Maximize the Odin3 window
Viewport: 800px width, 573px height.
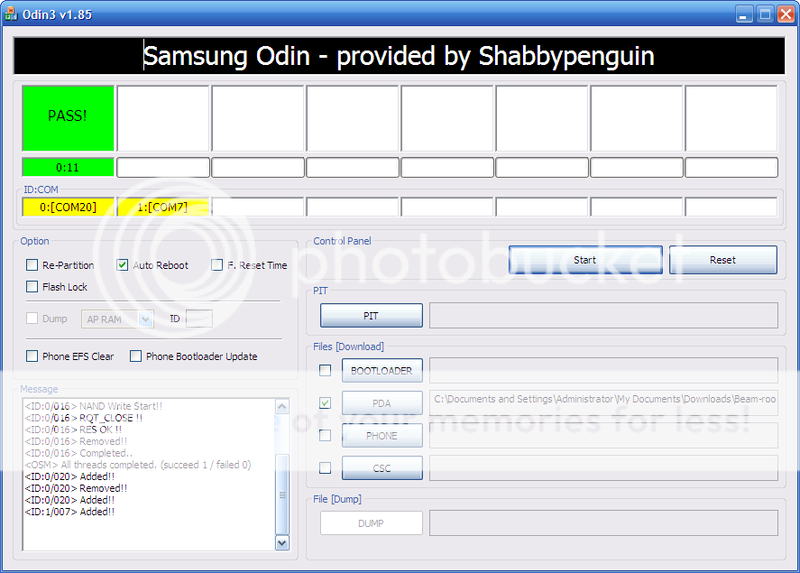coord(765,14)
